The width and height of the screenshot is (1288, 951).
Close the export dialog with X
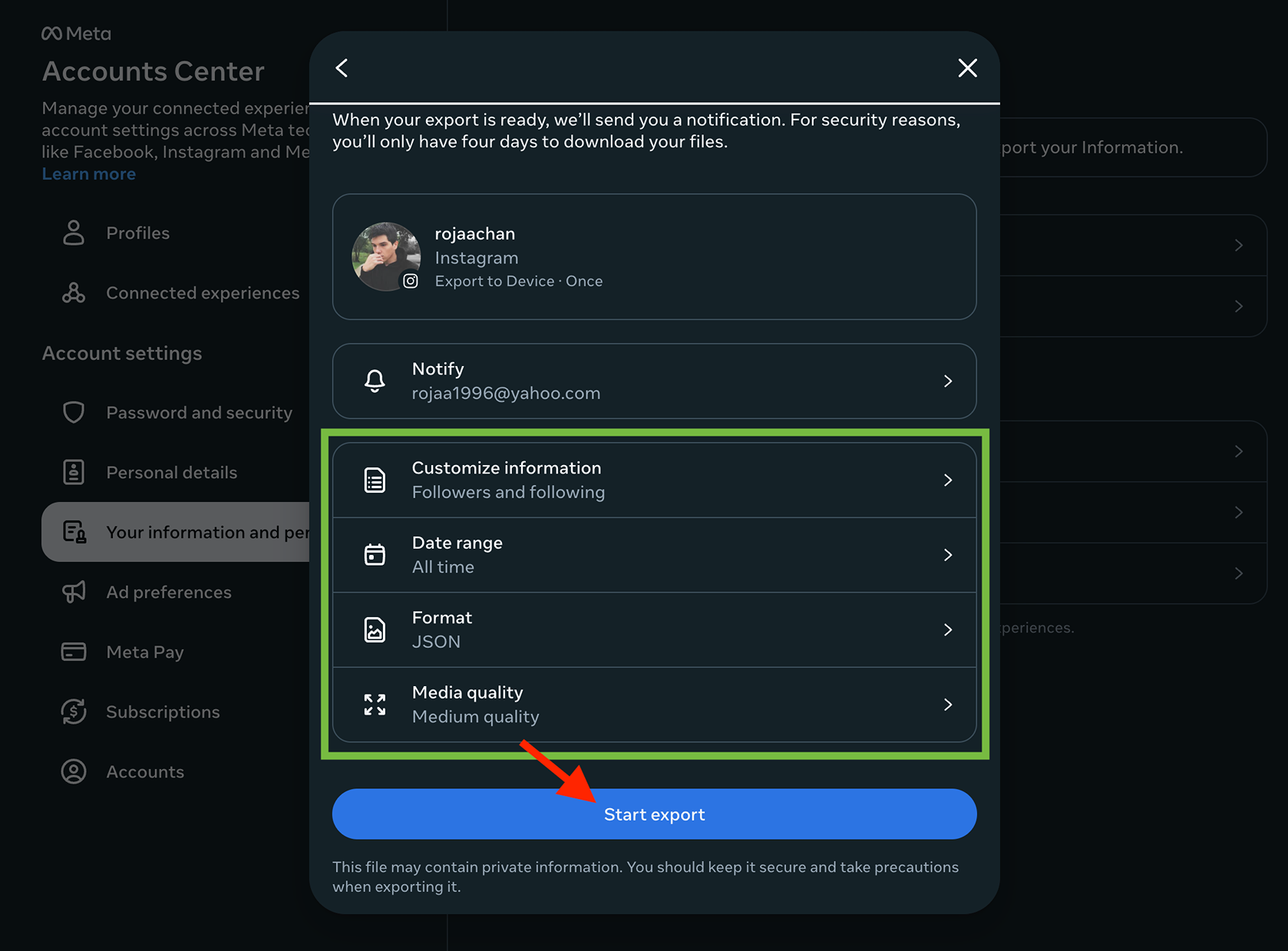tap(967, 68)
